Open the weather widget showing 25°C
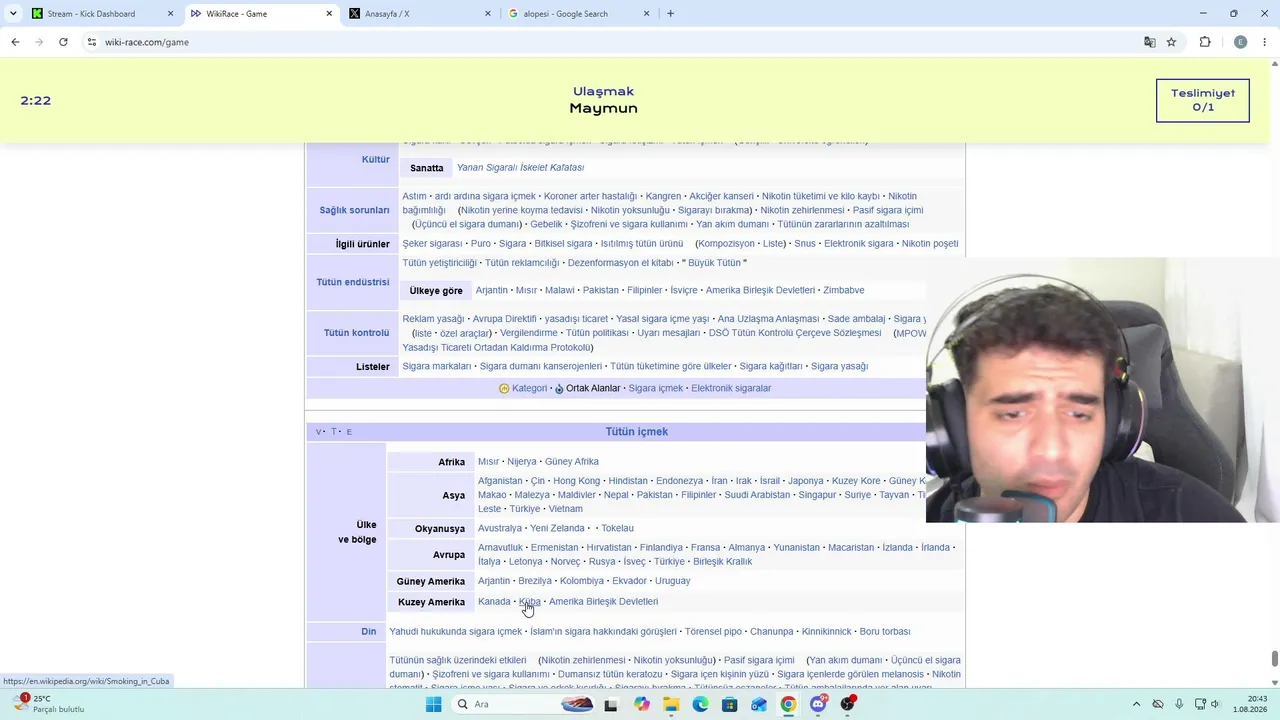This screenshot has width=1280, height=720. [47, 704]
